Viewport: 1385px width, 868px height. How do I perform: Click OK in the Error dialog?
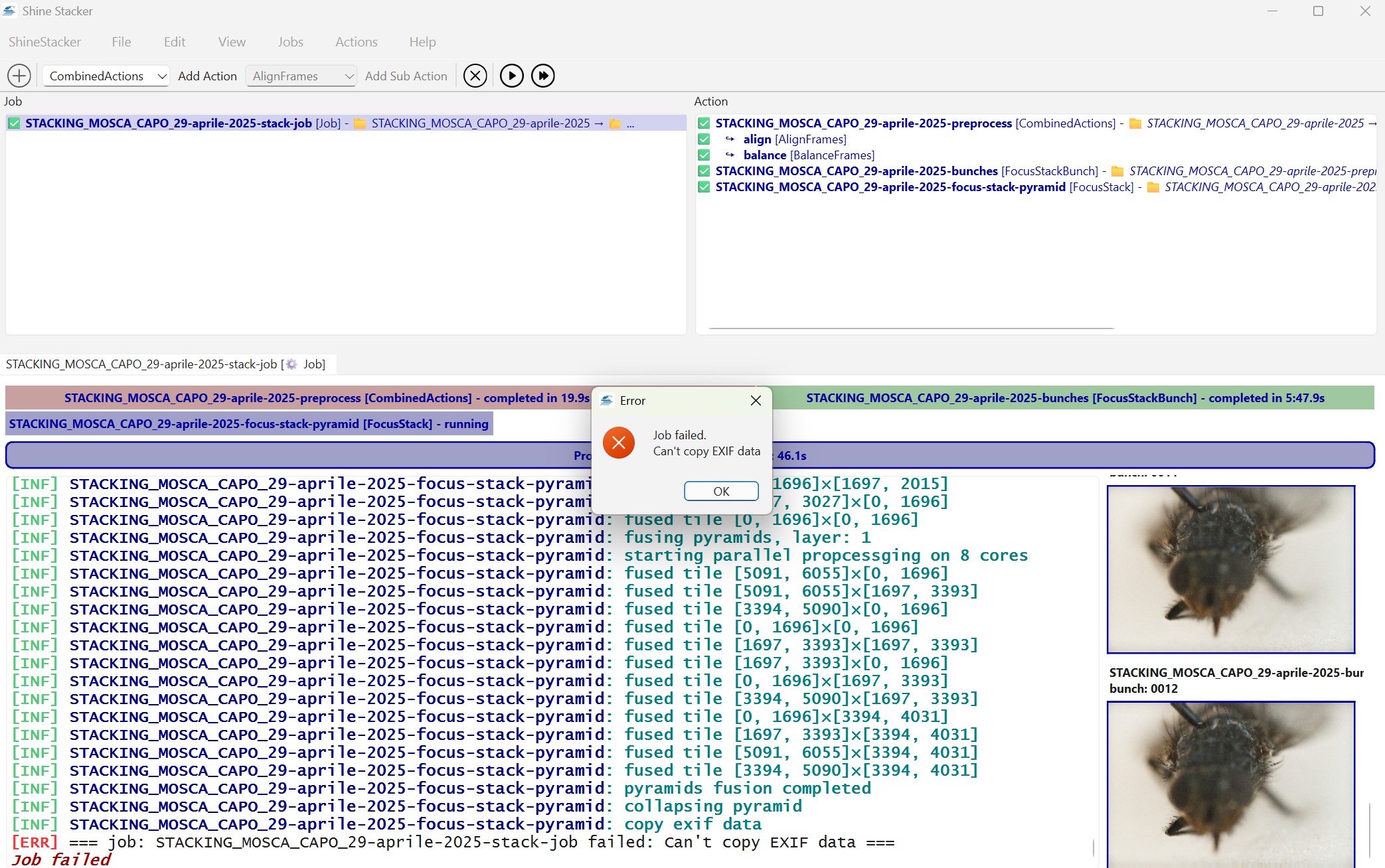pyautogui.click(x=721, y=491)
